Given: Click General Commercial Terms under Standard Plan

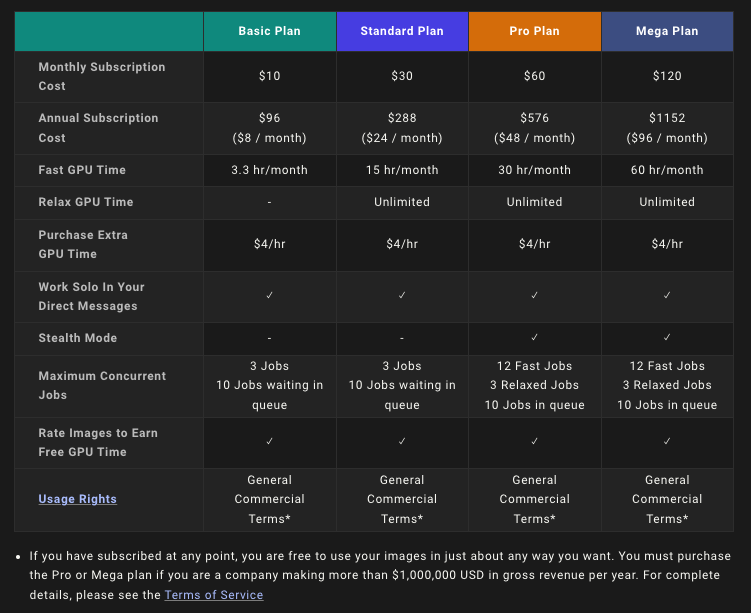Looking at the screenshot, I should pos(402,499).
